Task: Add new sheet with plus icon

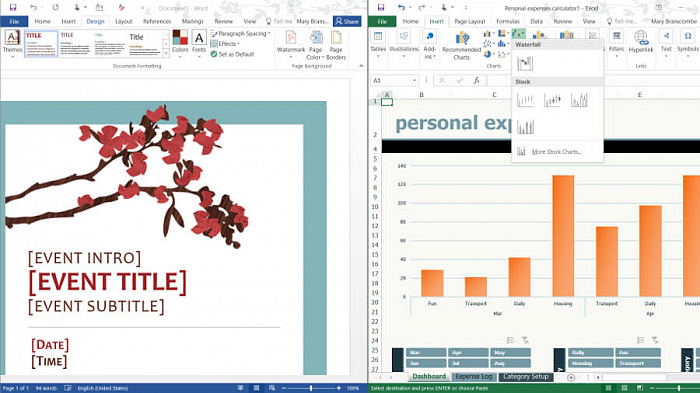Action: point(571,377)
